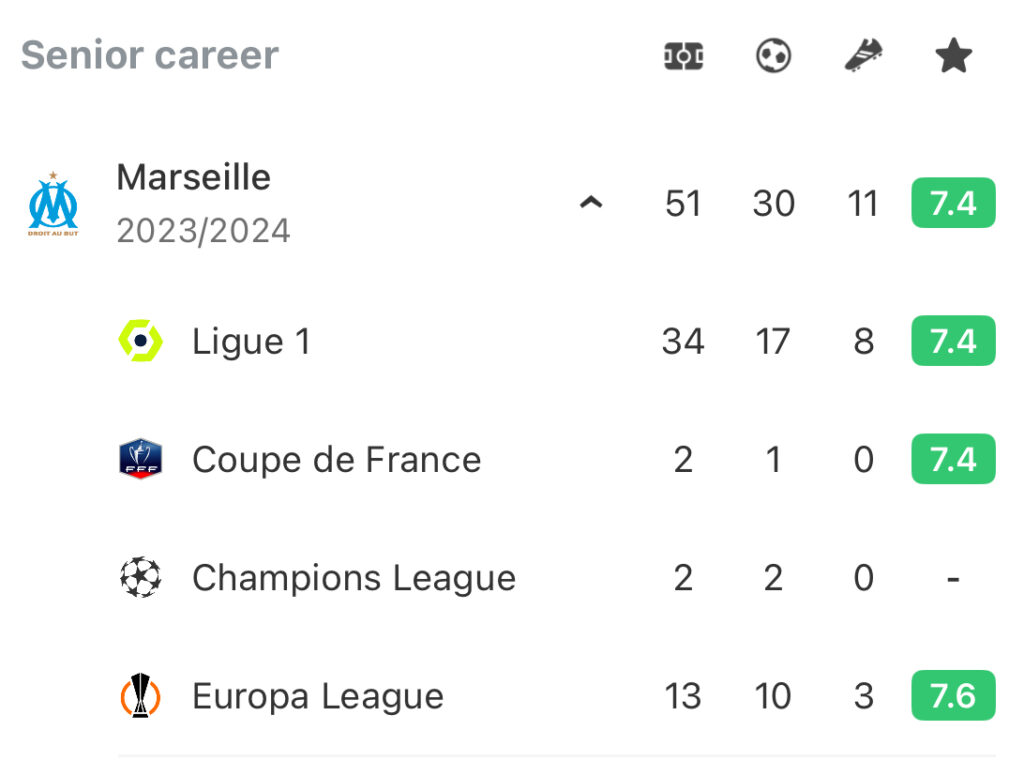Open the Coupe de France competition entry
This screenshot has height=776, width=1024.
click(556, 459)
